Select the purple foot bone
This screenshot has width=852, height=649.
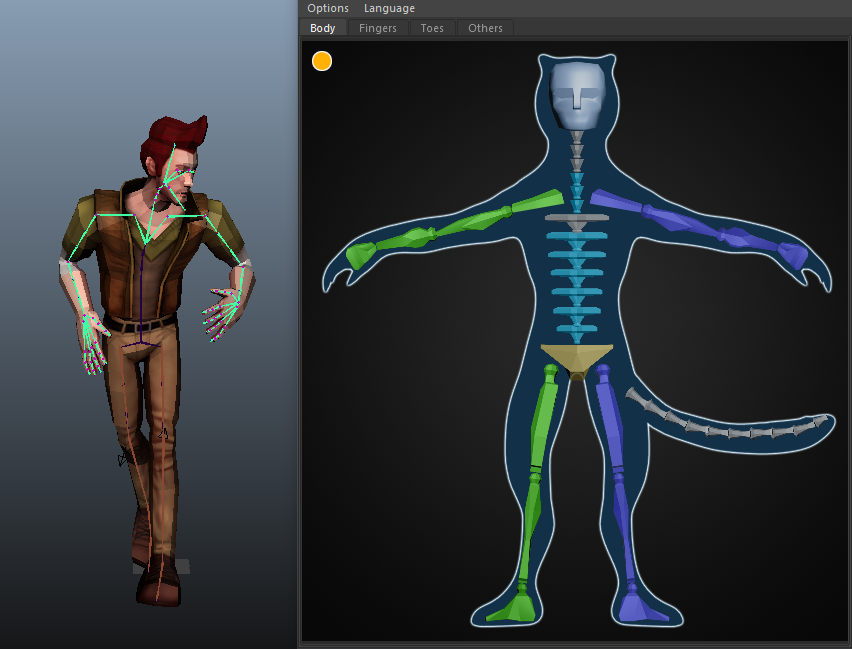point(633,607)
